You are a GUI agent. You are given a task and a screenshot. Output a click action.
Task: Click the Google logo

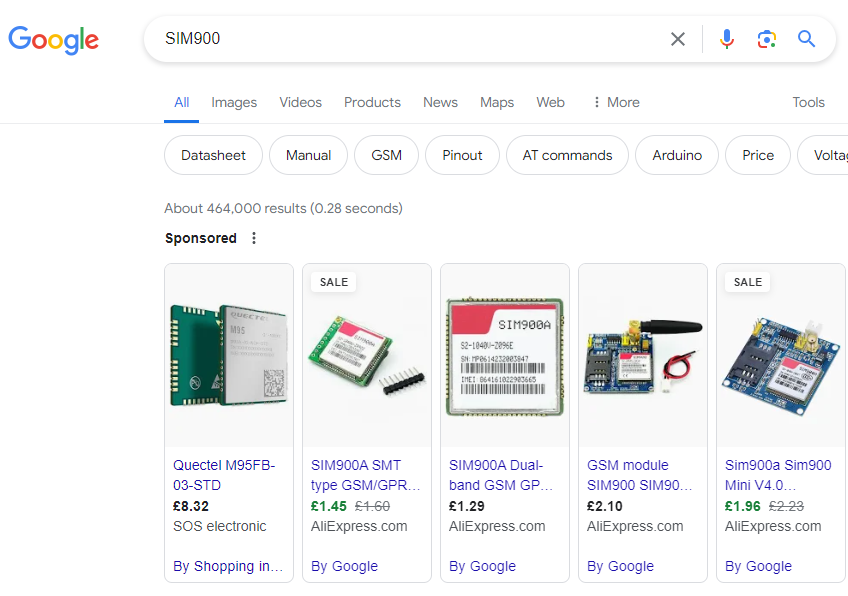(54, 39)
